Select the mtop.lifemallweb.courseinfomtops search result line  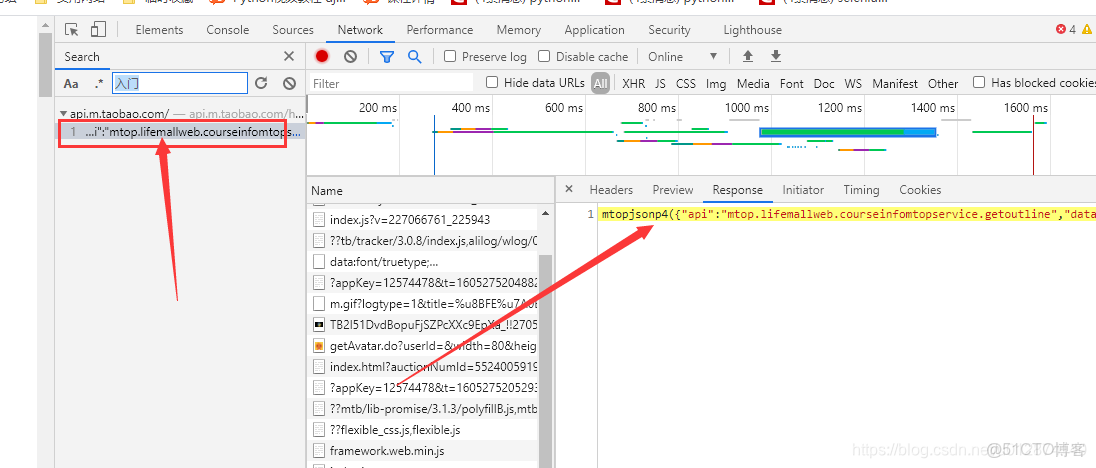click(180, 131)
